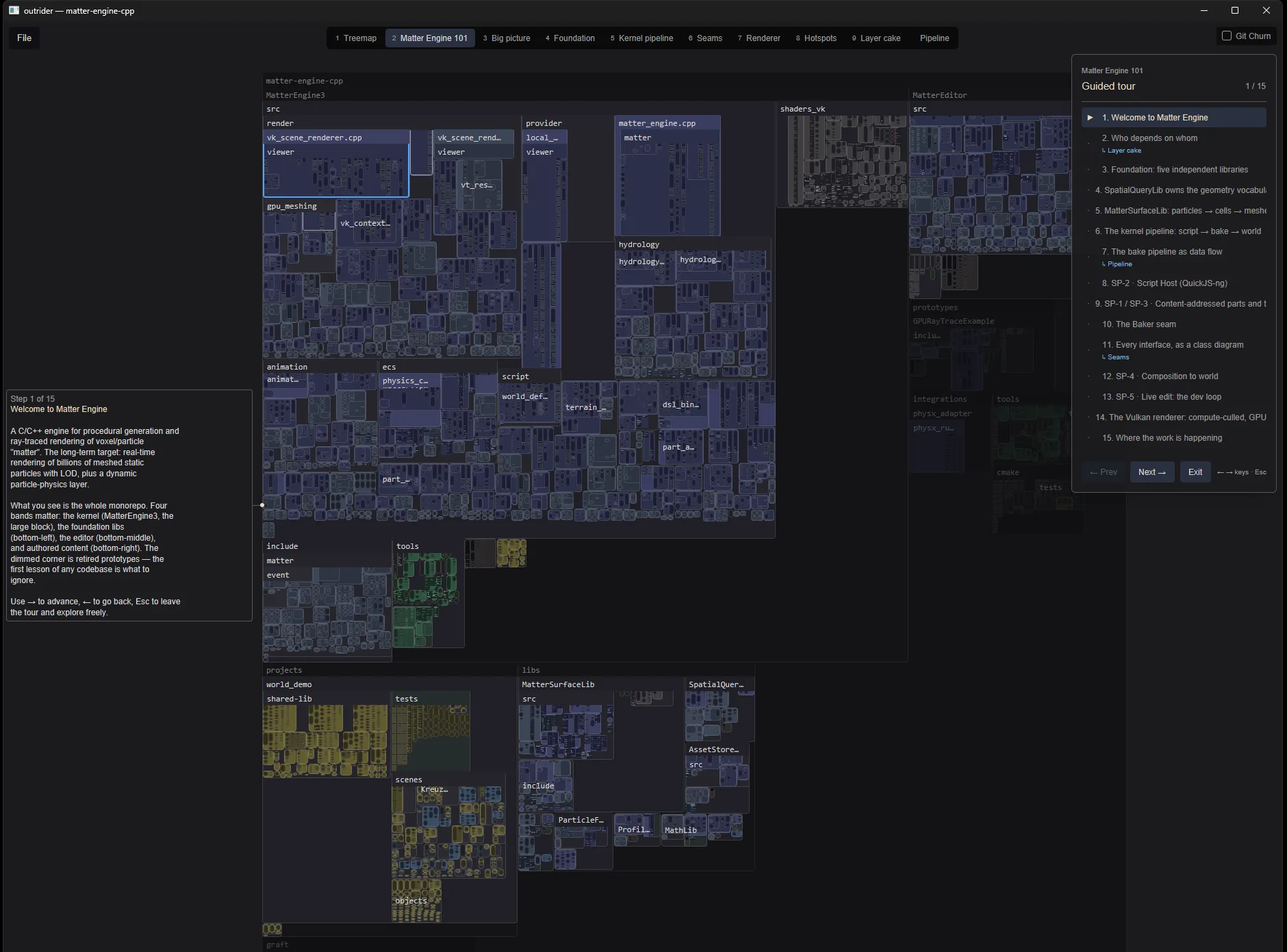
Task: Select the hydrology folder label
Action: (639, 244)
